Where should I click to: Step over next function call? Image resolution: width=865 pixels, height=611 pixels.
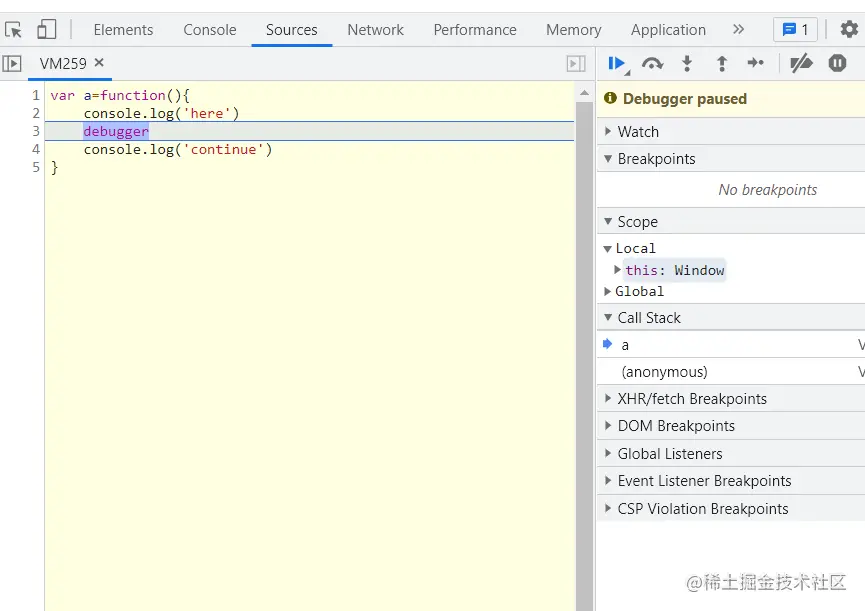[652, 64]
